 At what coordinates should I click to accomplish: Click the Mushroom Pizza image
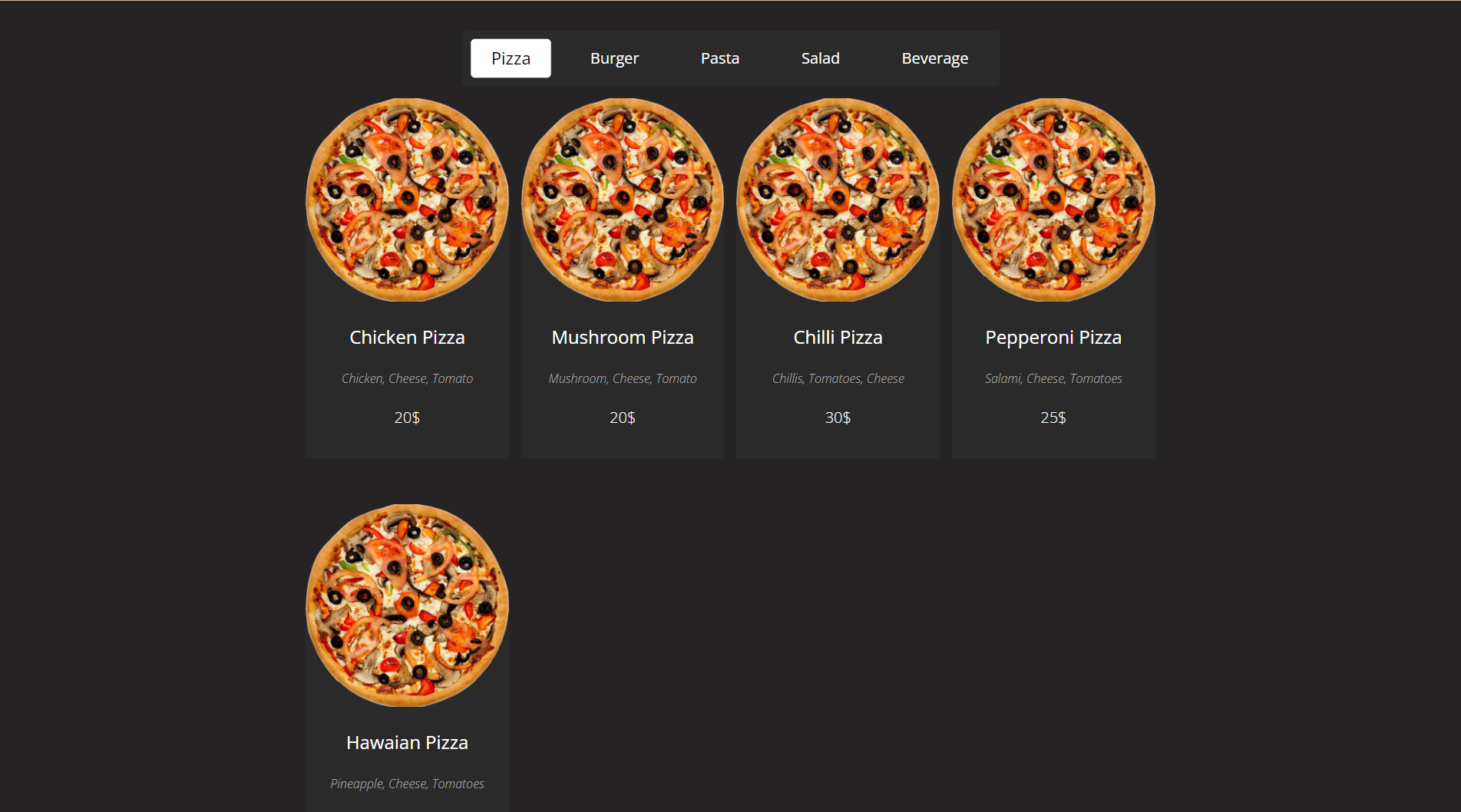tap(622, 200)
